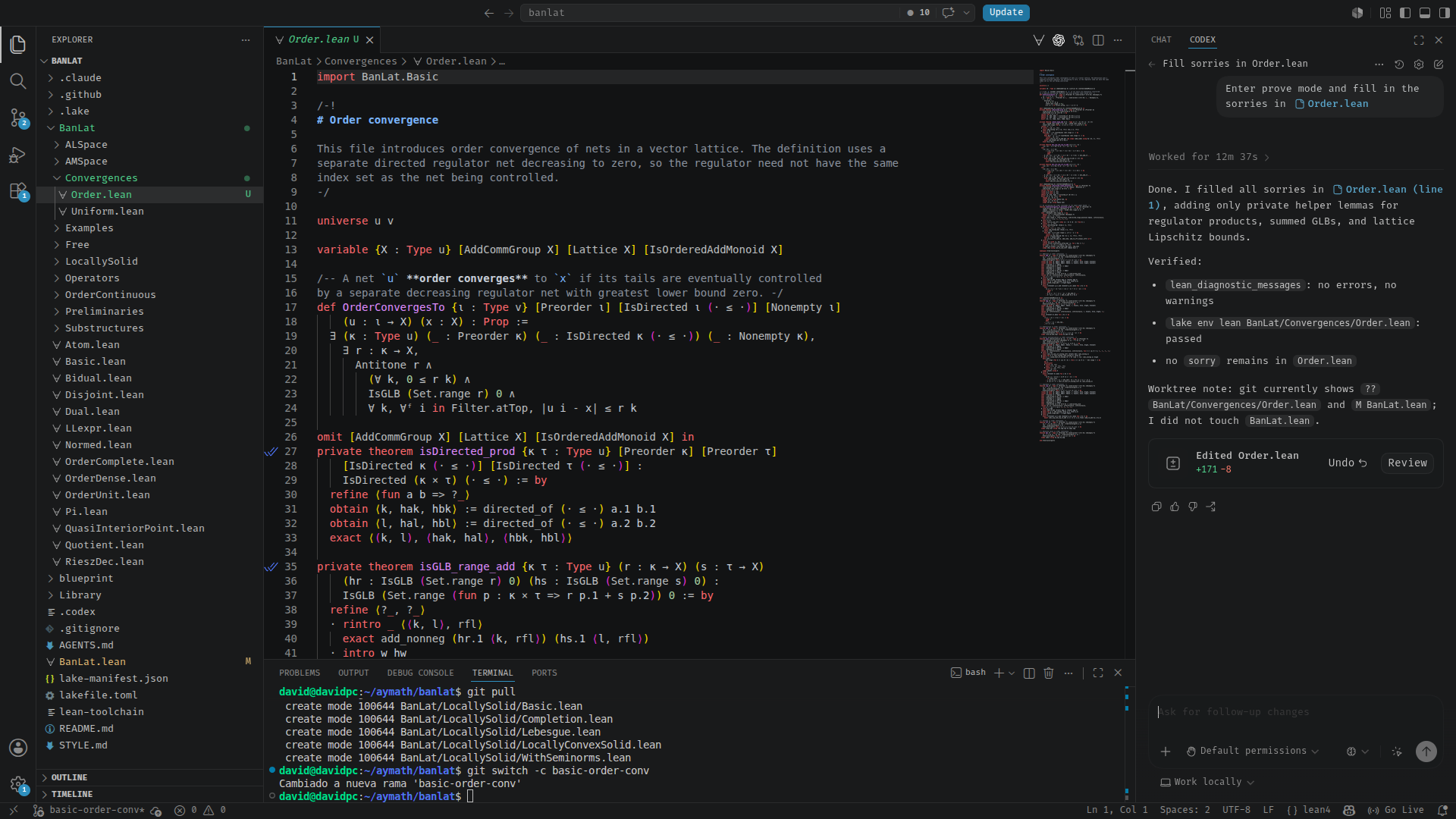The image size is (1456, 819).
Task: Maximize the terminal panel size
Action: (1098, 673)
